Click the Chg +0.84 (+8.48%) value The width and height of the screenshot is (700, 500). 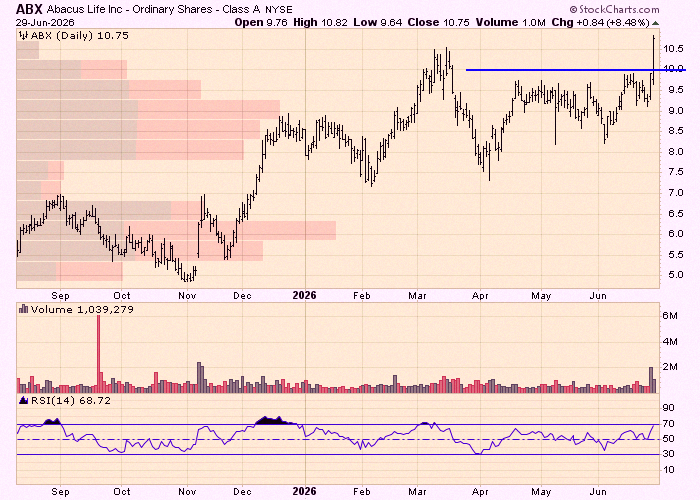600,22
